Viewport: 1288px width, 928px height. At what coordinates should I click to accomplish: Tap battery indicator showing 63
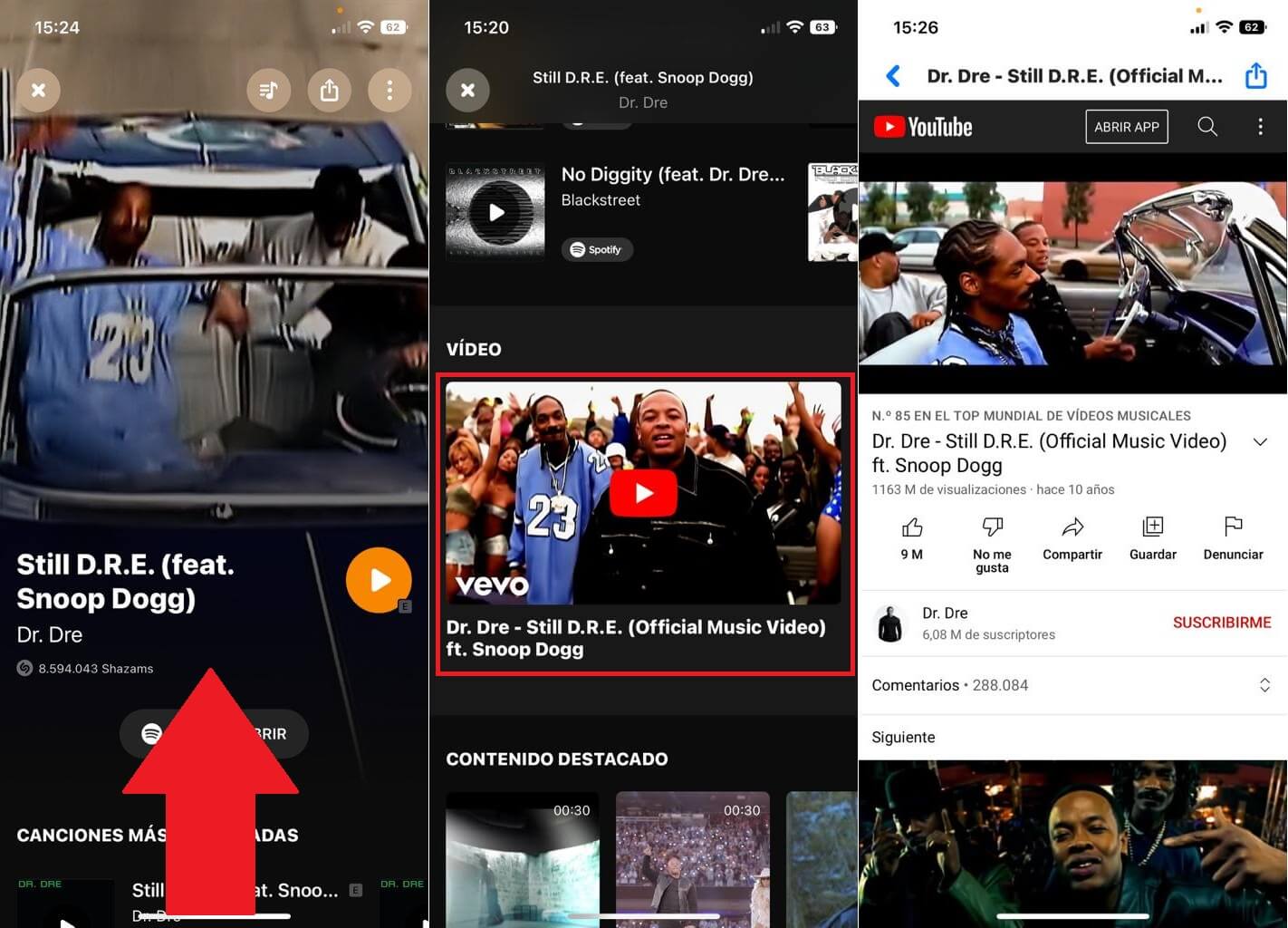coord(822,27)
